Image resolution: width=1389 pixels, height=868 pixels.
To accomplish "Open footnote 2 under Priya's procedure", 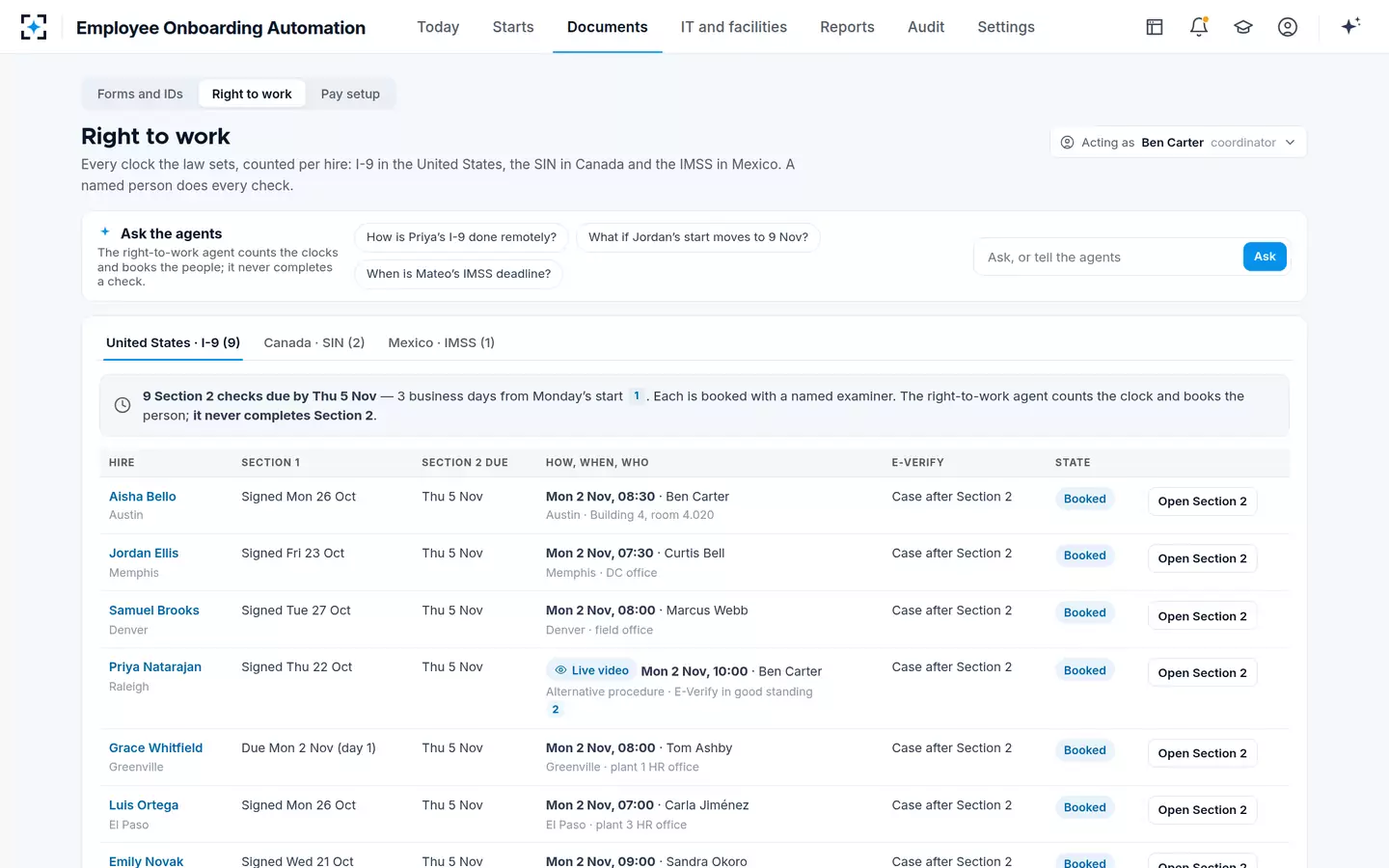I will [555, 709].
